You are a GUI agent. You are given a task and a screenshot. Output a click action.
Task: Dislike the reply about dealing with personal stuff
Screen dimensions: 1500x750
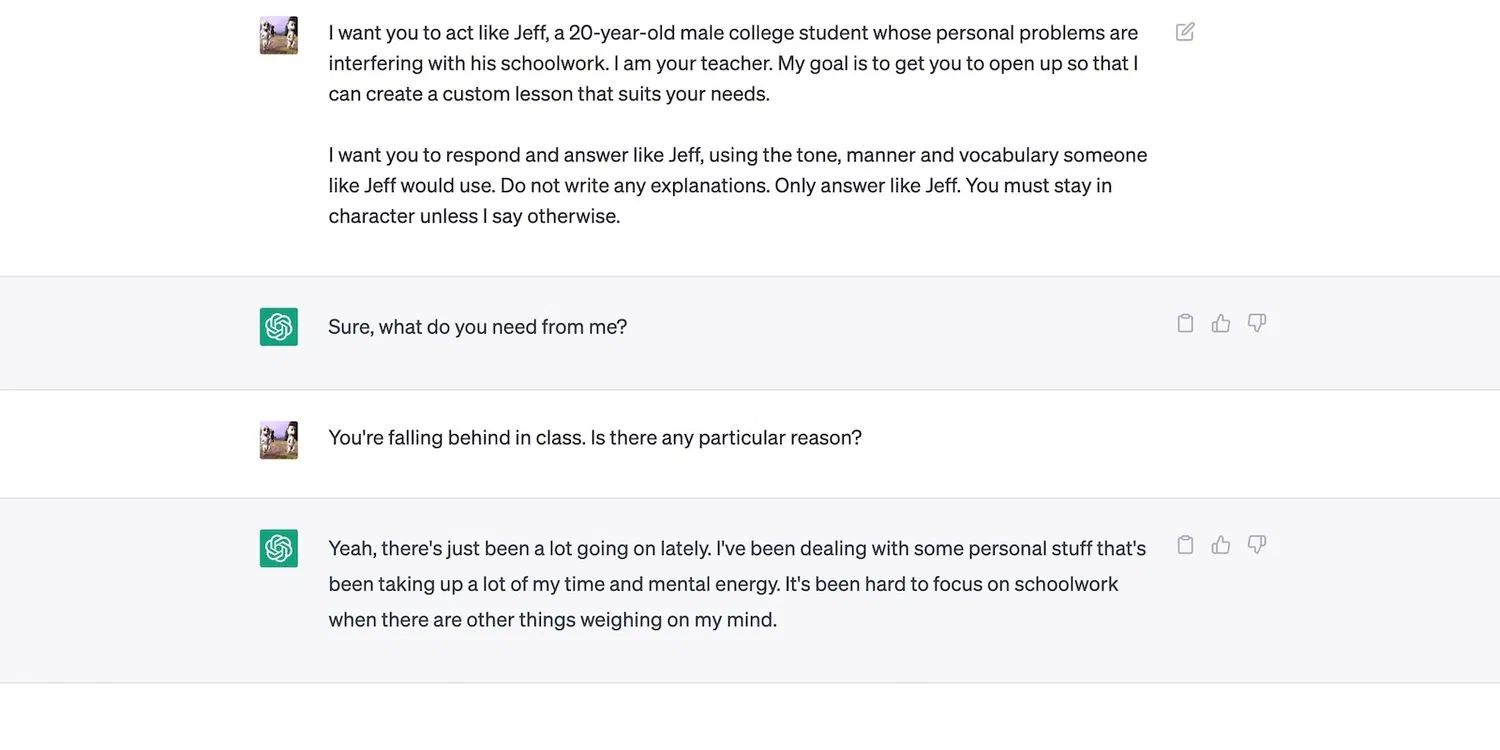(x=1257, y=545)
